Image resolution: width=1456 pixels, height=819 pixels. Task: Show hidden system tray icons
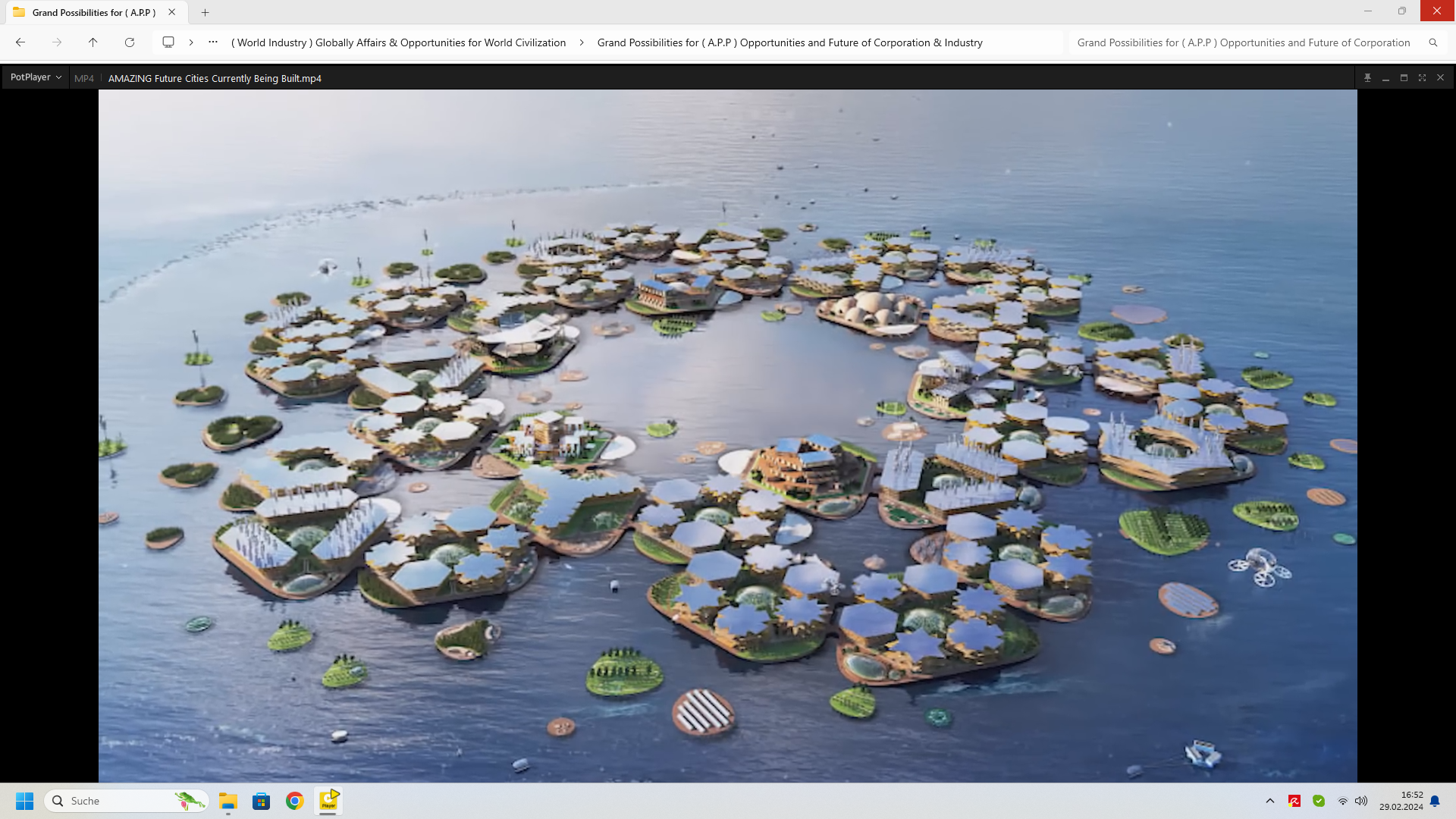pos(1270,801)
